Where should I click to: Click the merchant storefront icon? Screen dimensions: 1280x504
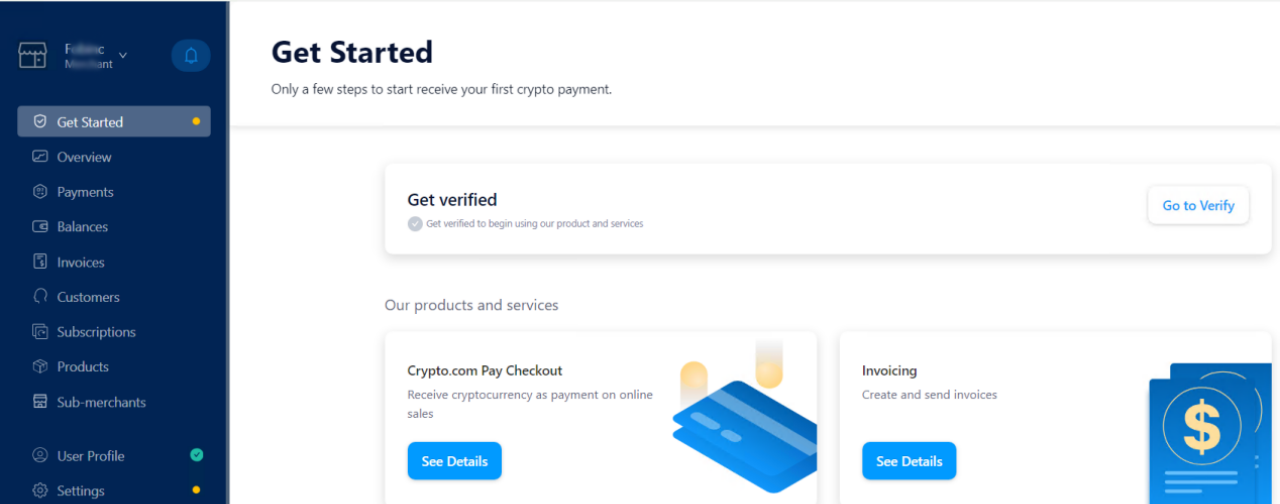coord(32,56)
